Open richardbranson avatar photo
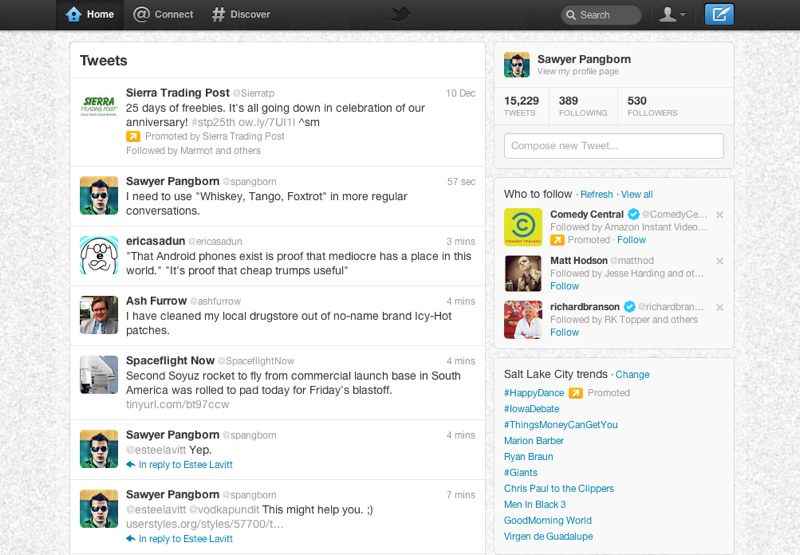 tap(523, 320)
